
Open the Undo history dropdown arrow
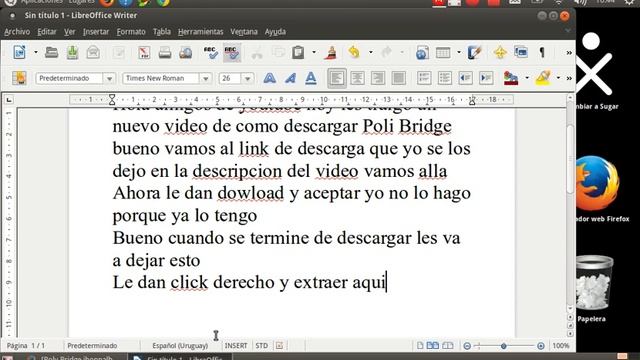click(x=371, y=52)
